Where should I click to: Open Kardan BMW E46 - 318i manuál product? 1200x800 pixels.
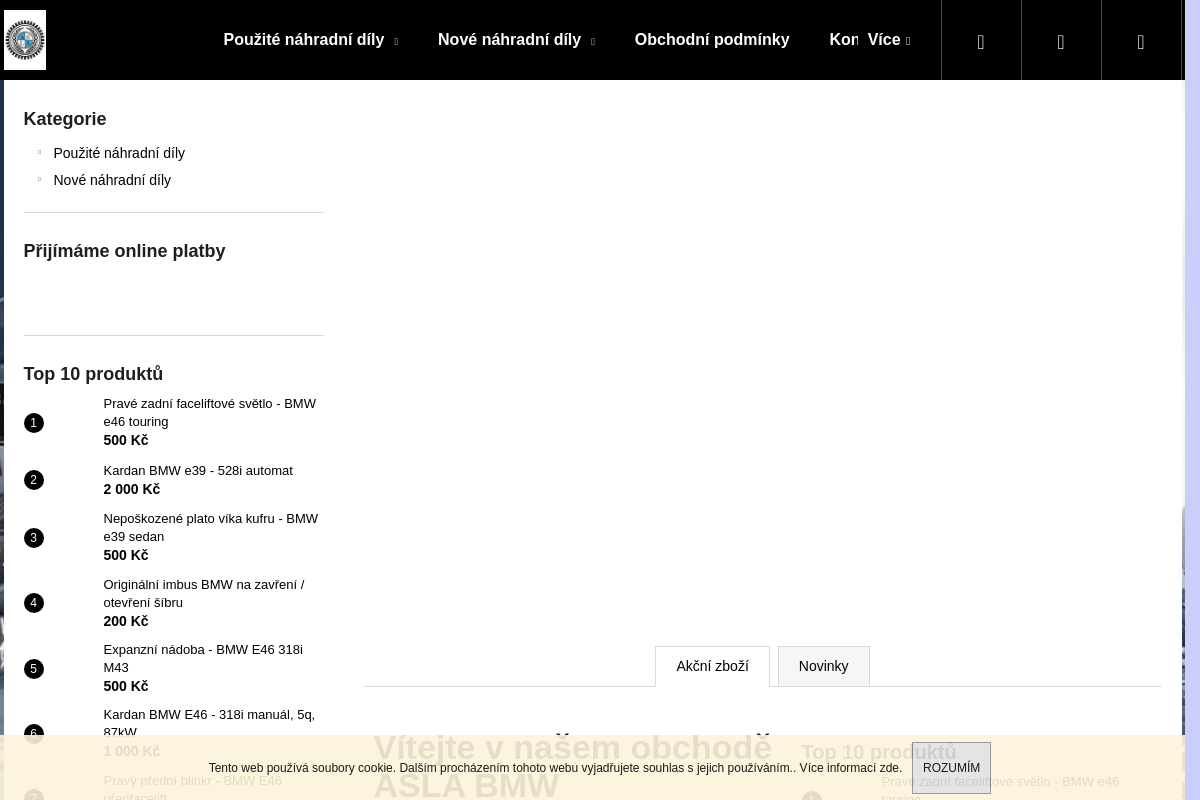pyautogui.click(x=209, y=723)
